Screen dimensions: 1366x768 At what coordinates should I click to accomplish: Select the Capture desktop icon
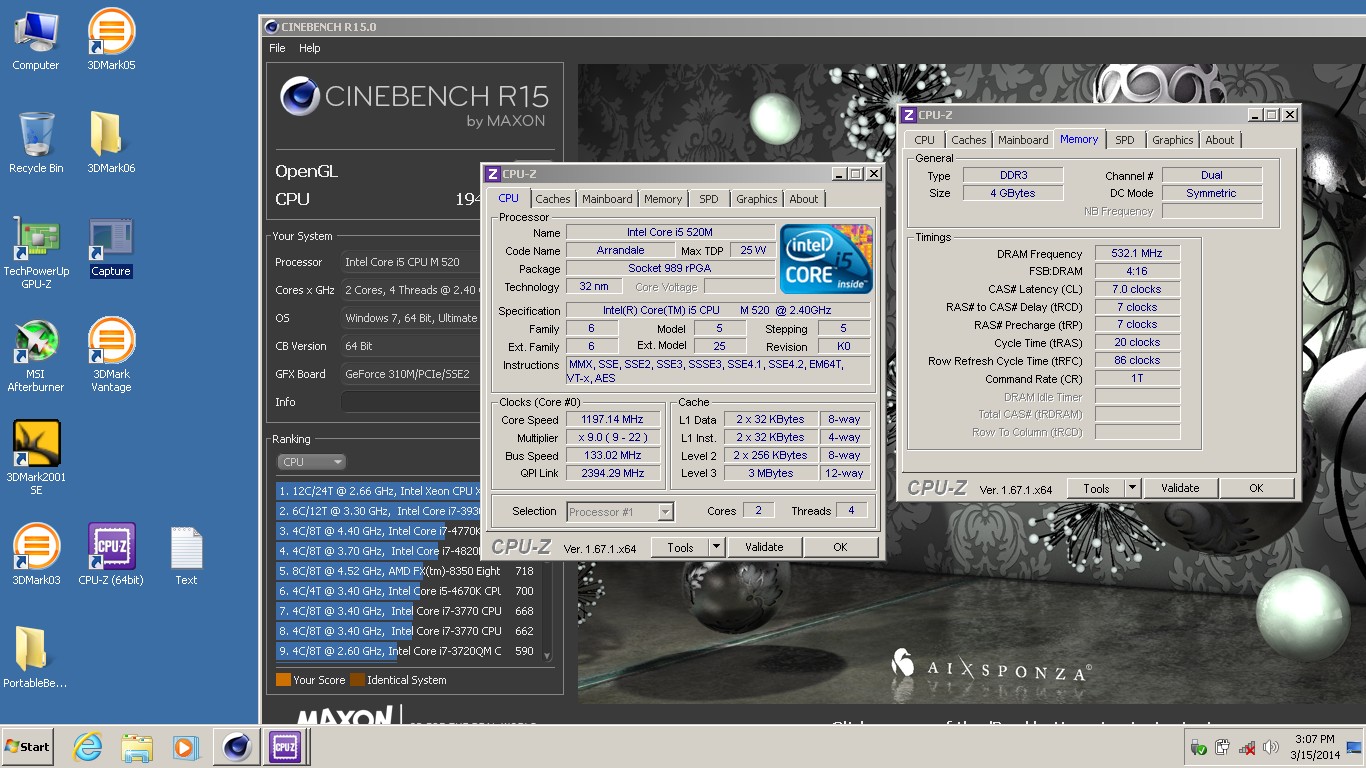111,248
